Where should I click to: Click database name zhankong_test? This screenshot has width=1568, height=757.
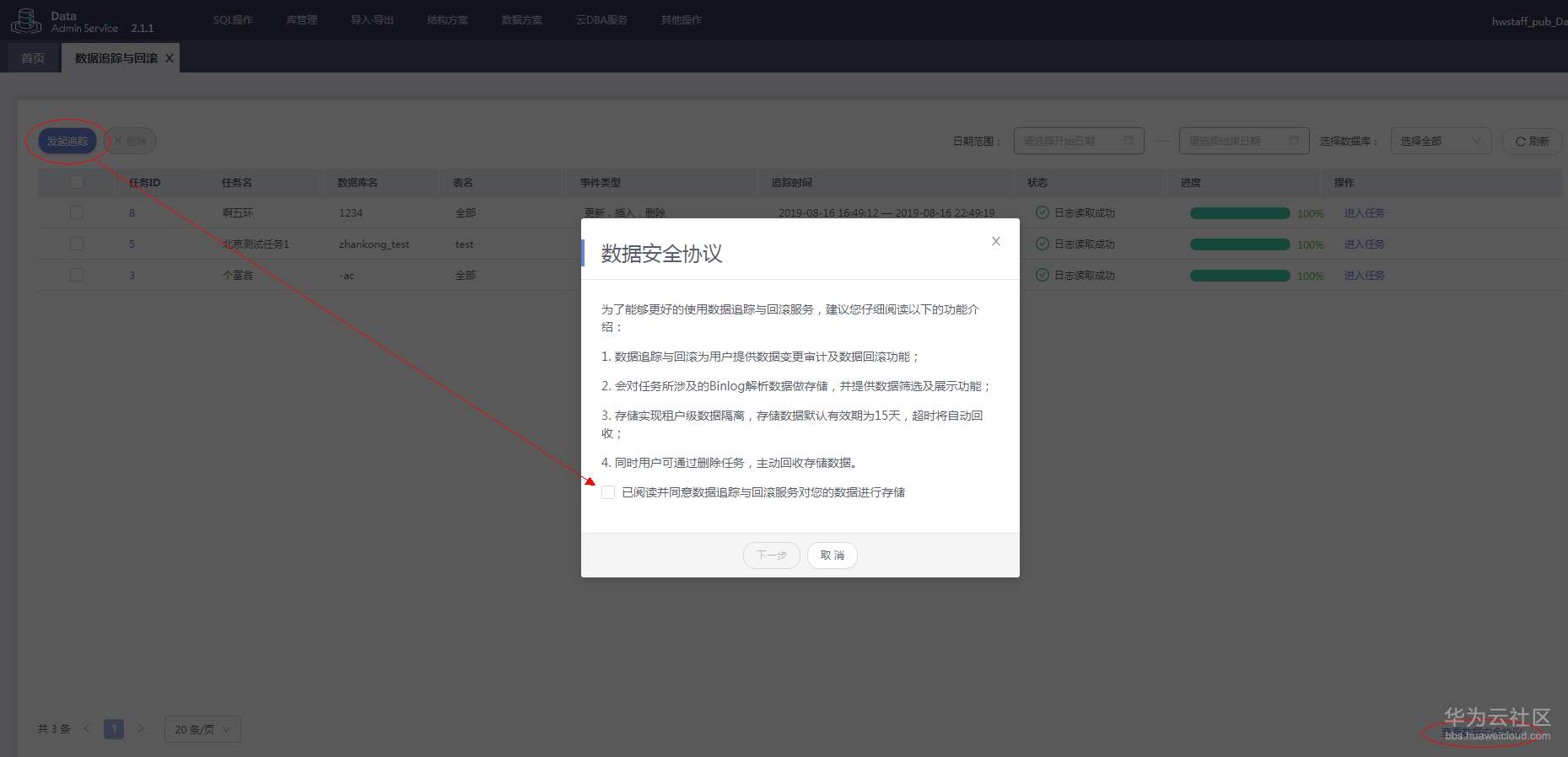click(374, 244)
